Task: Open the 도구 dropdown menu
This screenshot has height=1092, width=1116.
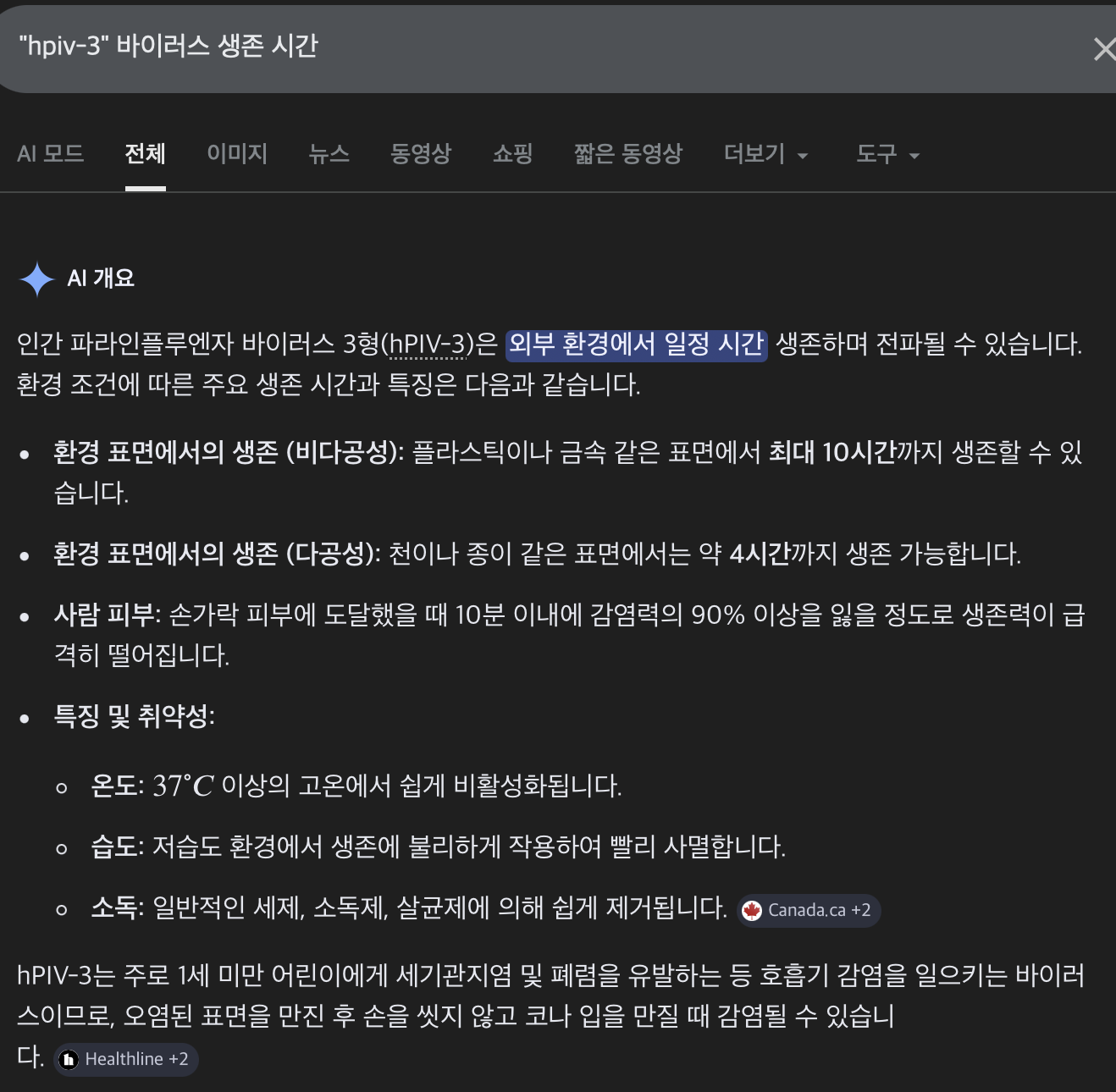Action: [887, 154]
